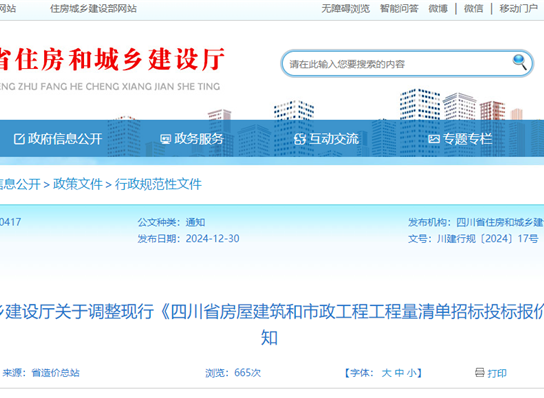Image resolution: width=544 pixels, height=398 pixels.
Task: Click view count 665次
Action: (247, 373)
